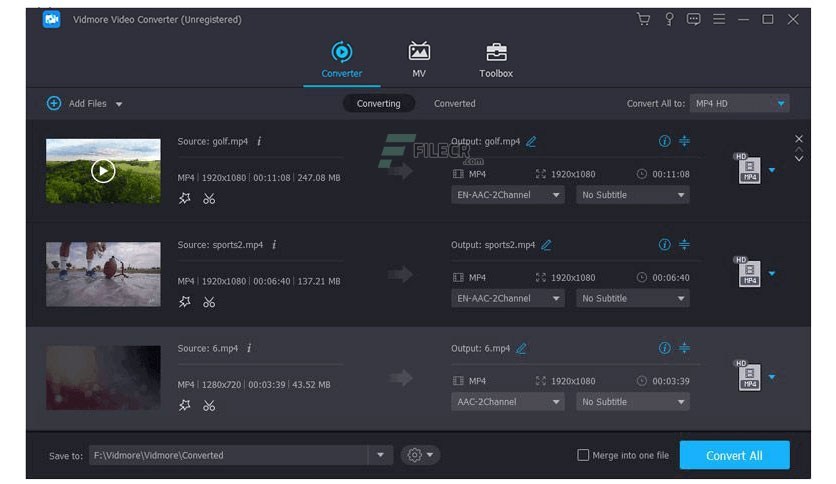Open the hamburger menu icon
The image size is (836, 484).
point(719,20)
